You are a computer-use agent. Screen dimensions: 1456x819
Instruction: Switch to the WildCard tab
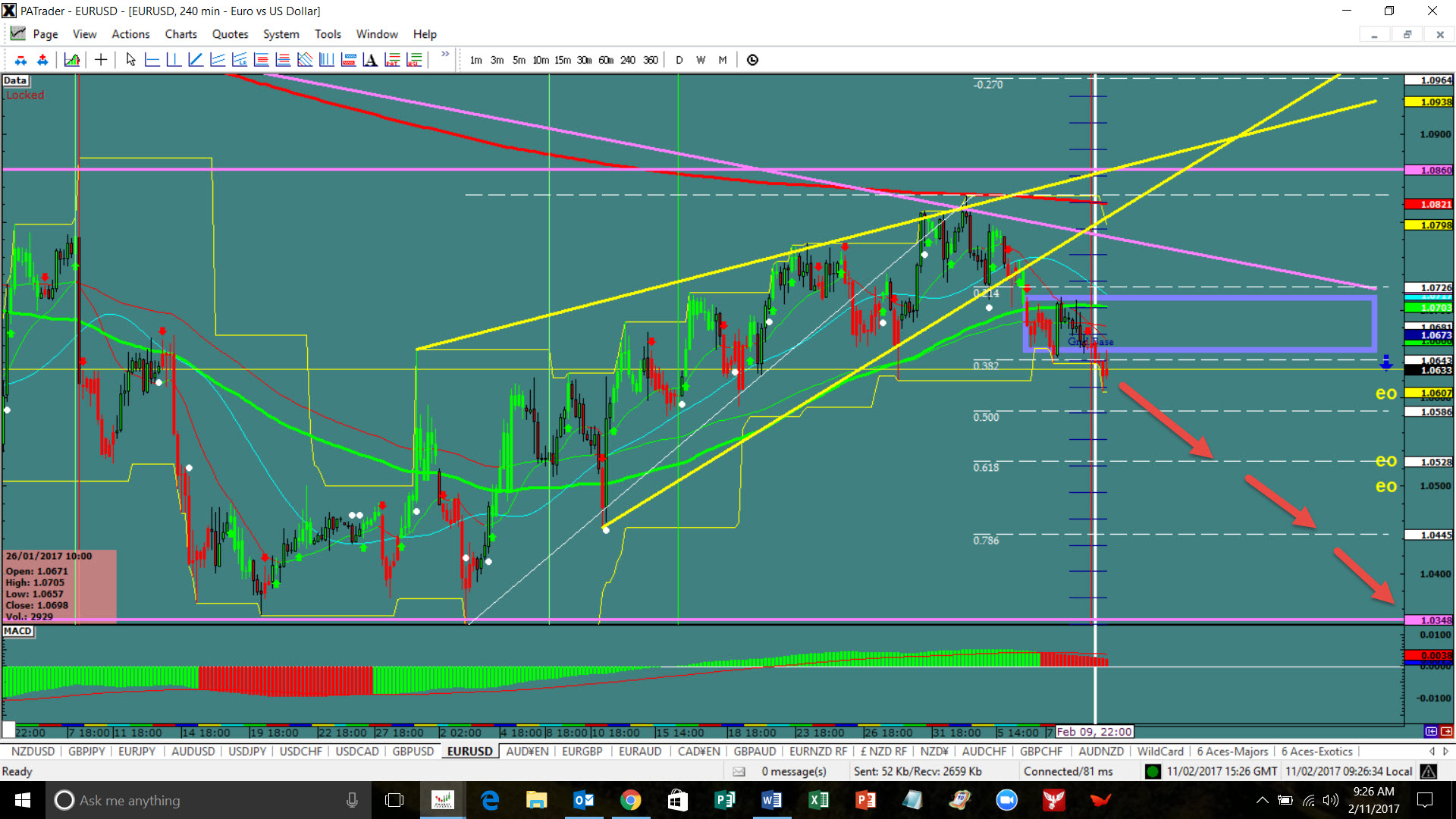(1160, 752)
